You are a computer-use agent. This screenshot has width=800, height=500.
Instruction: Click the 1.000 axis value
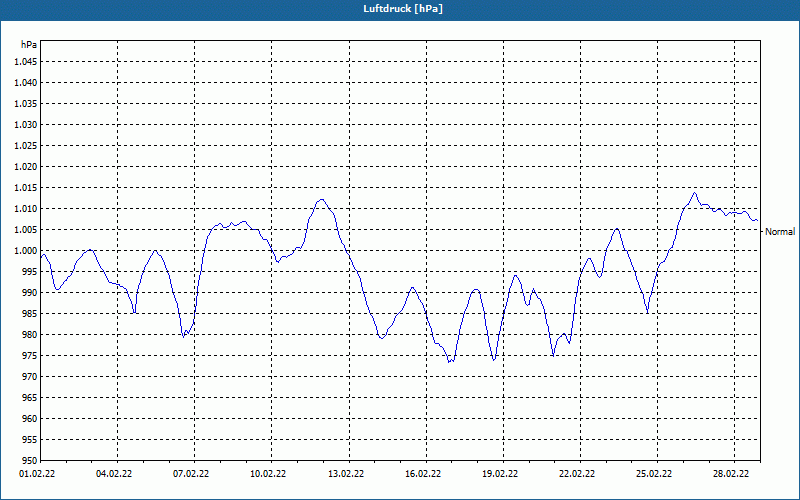[26, 251]
